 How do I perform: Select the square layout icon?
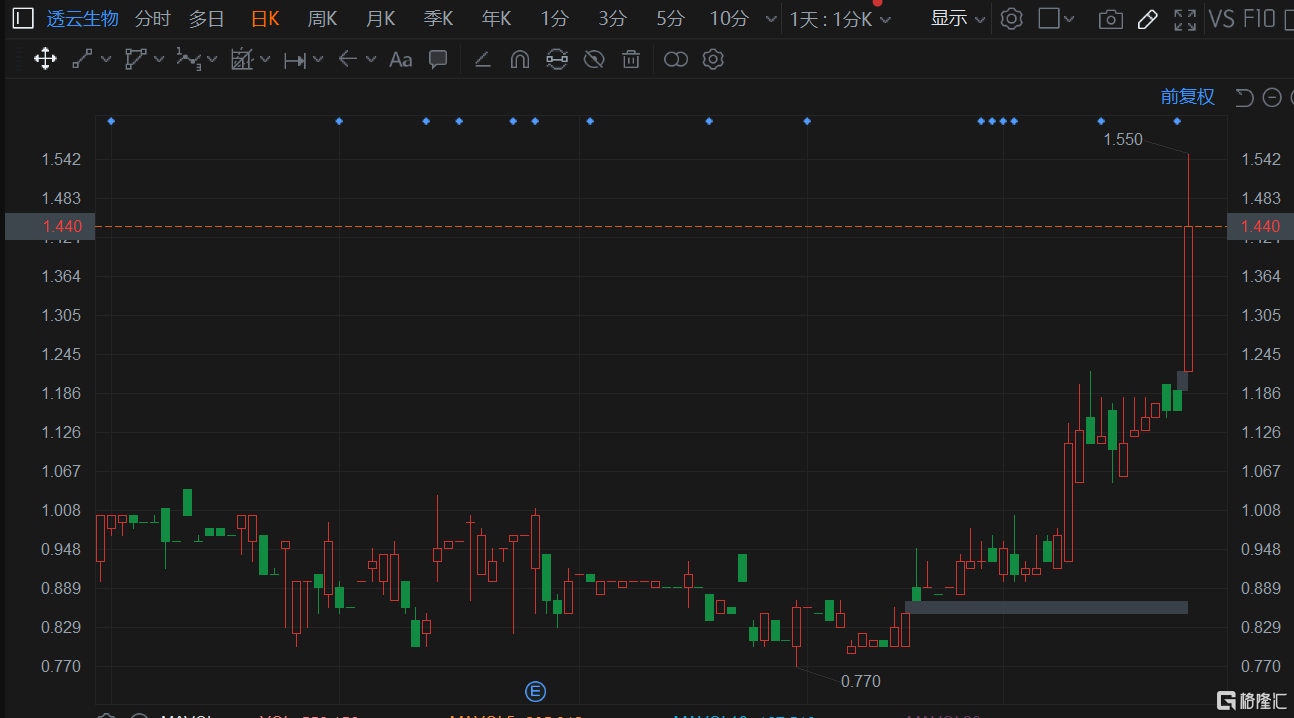coord(1049,18)
